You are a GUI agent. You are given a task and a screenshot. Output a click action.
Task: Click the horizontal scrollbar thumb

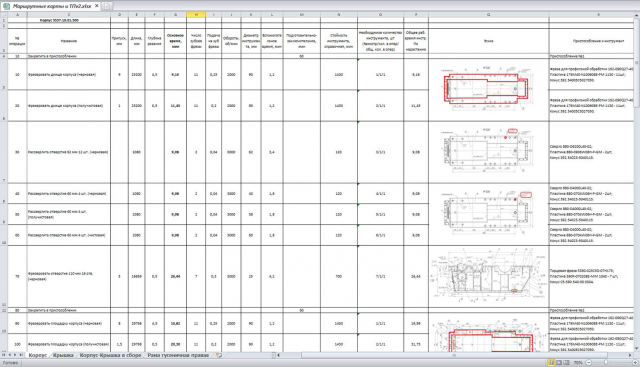pyautogui.click(x=453, y=355)
